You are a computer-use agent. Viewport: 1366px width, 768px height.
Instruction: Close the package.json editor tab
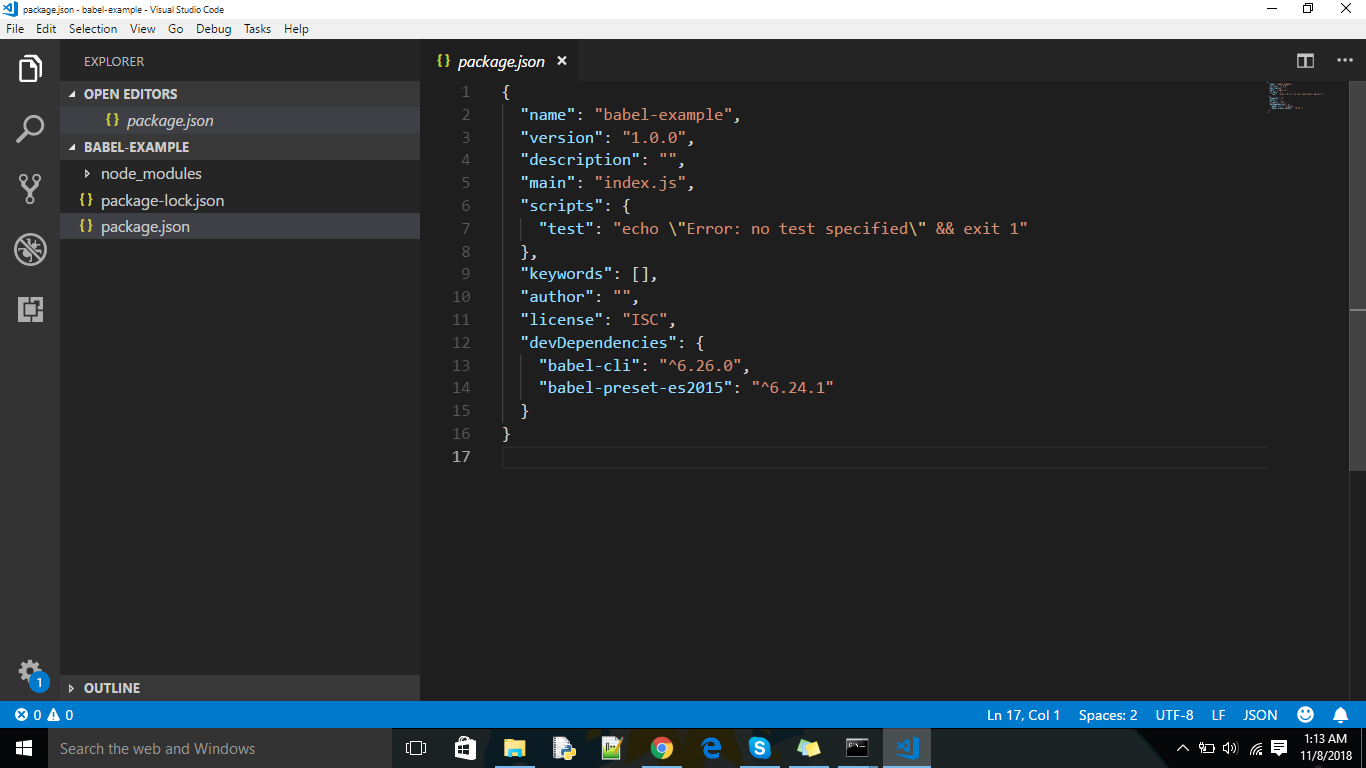pos(562,61)
